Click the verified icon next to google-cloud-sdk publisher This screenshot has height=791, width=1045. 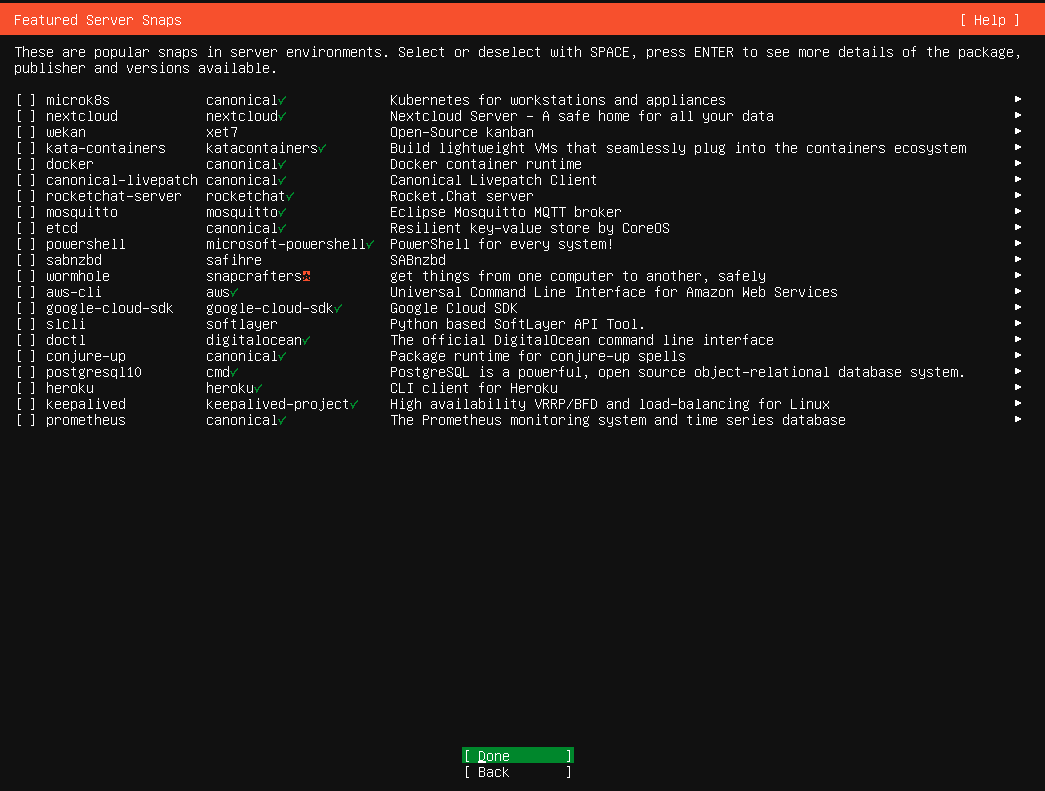340,308
